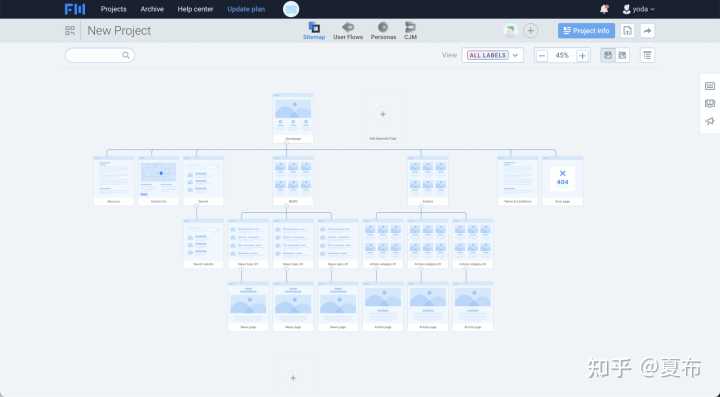Click the share arrow icon
The height and width of the screenshot is (397, 720).
pos(647,31)
